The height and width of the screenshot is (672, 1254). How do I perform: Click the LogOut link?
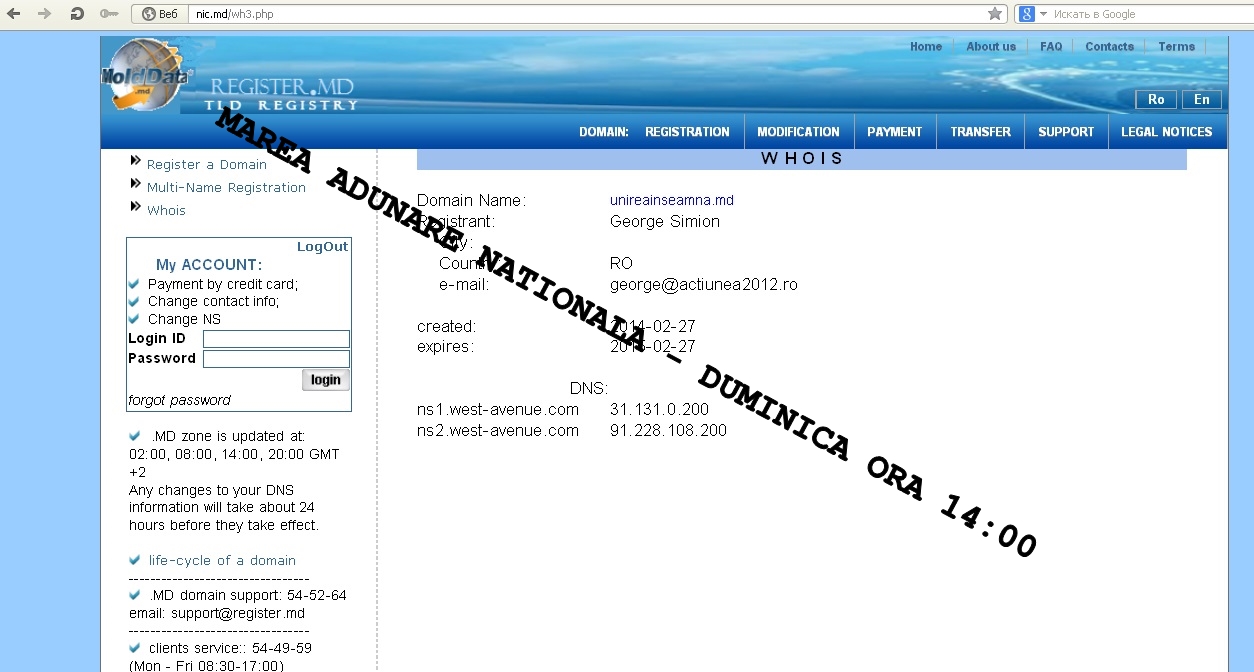point(323,247)
